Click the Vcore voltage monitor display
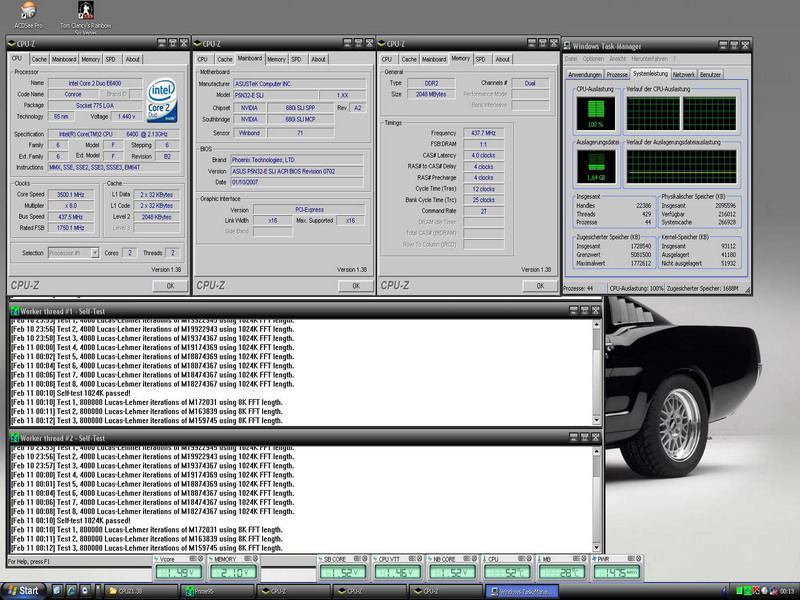800x600 pixels. (179, 572)
